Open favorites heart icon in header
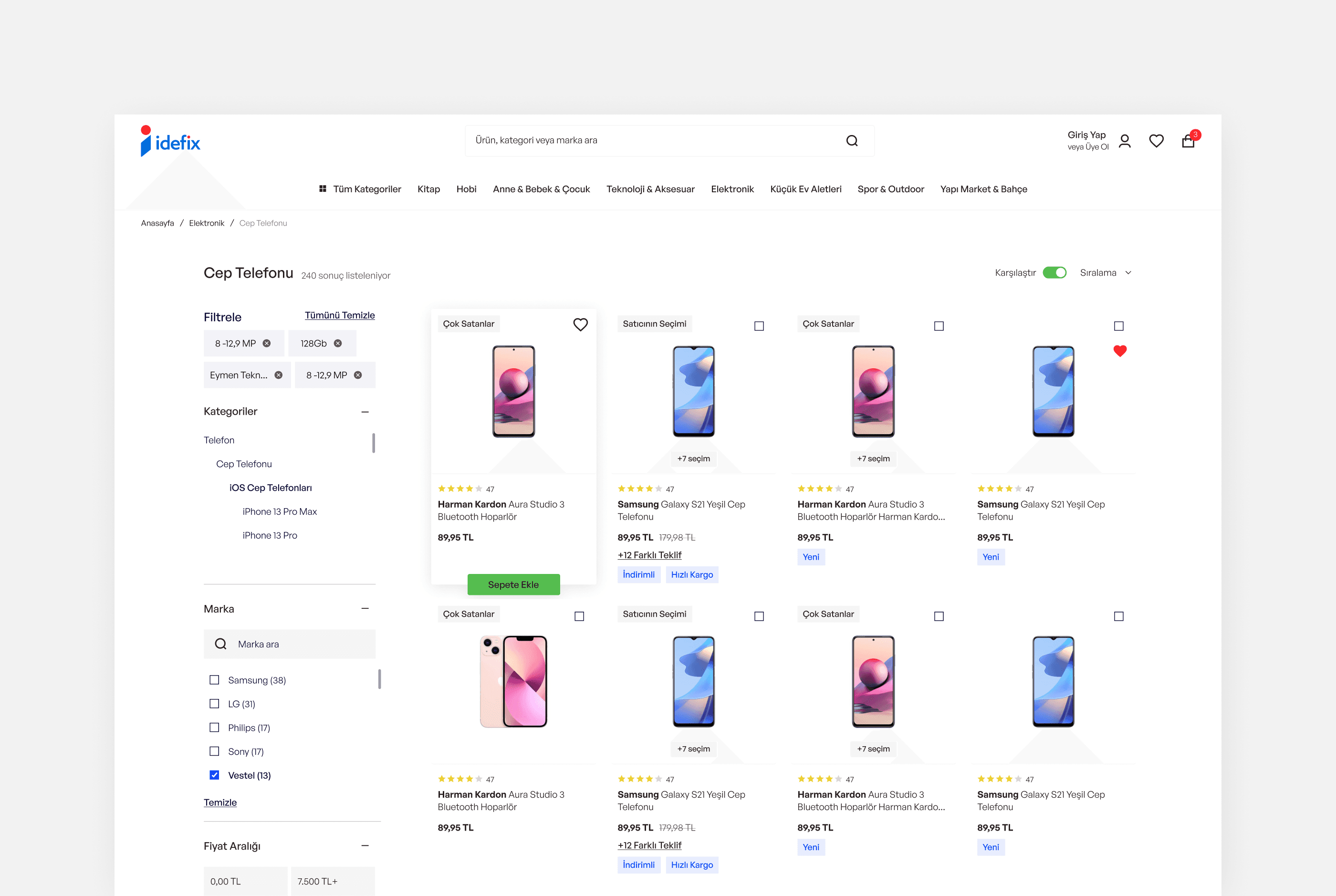The height and width of the screenshot is (896, 1336). [1156, 141]
